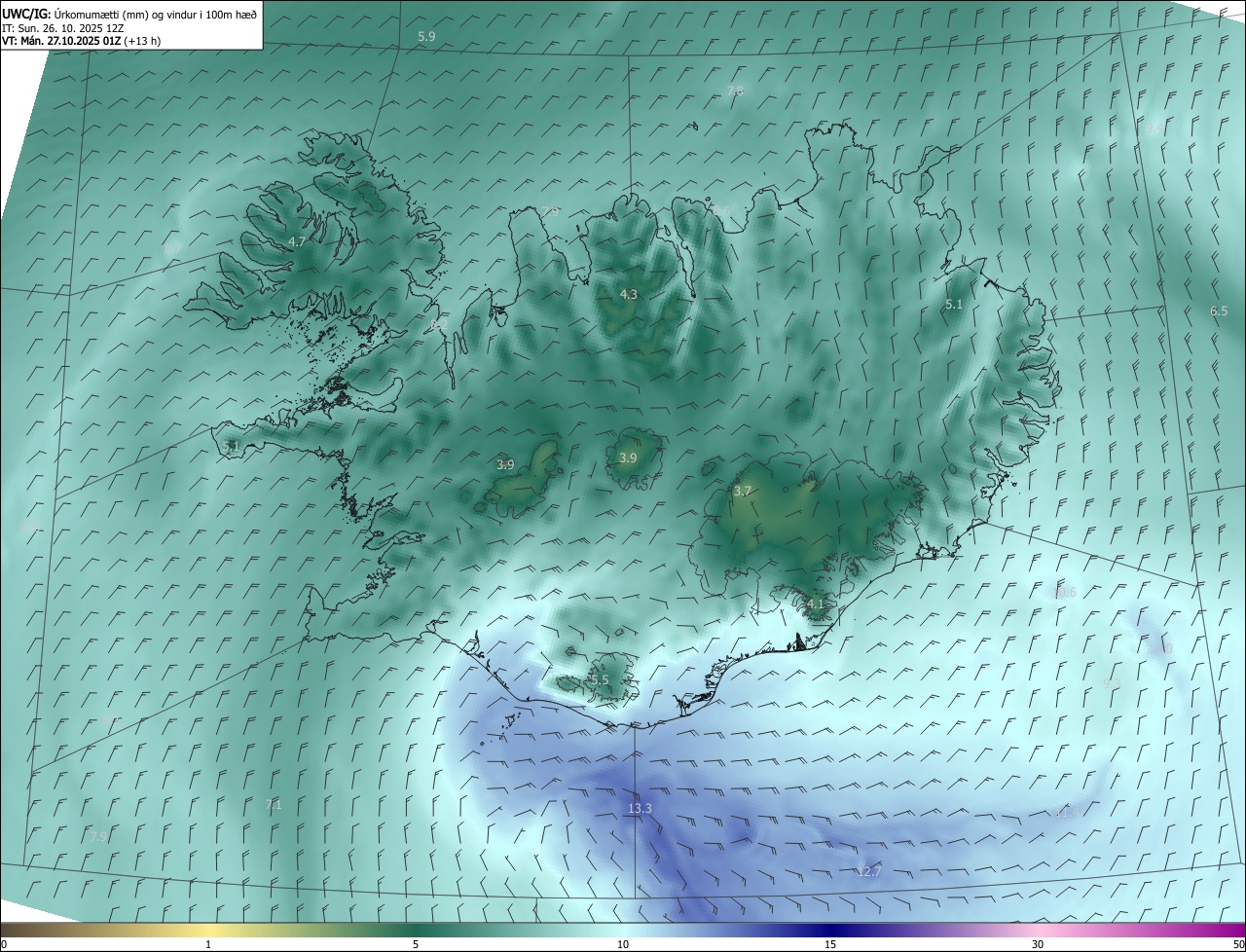Click the 10.6 value southeast of Iceland
The height and width of the screenshot is (952, 1246).
1064,592
